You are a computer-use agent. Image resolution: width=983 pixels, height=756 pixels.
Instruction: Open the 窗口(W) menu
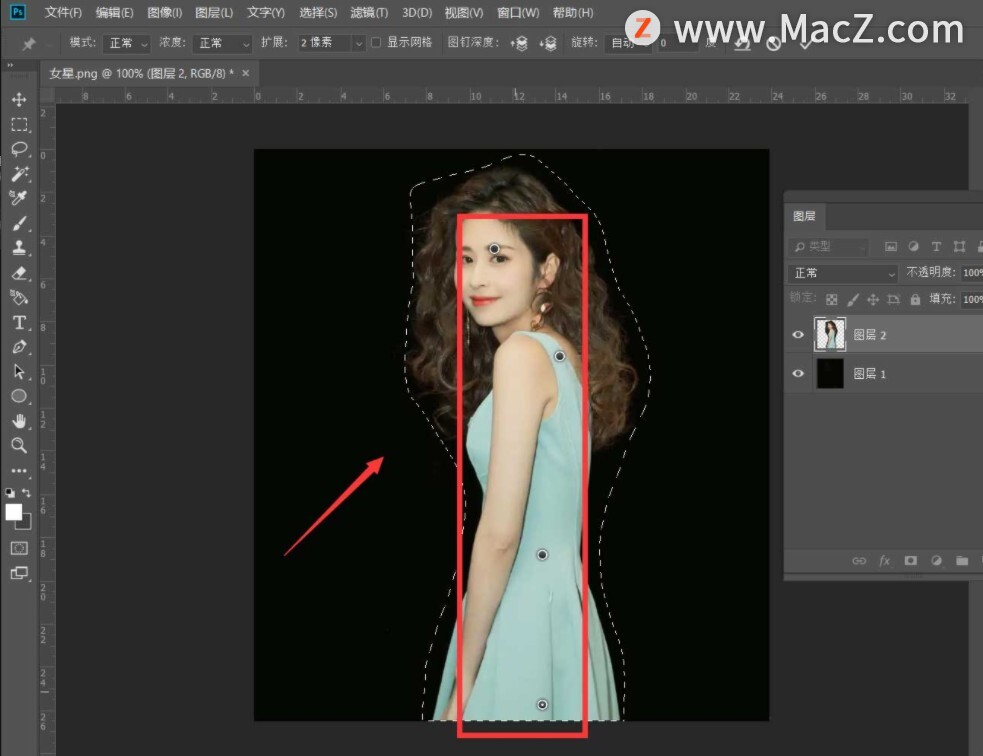518,13
